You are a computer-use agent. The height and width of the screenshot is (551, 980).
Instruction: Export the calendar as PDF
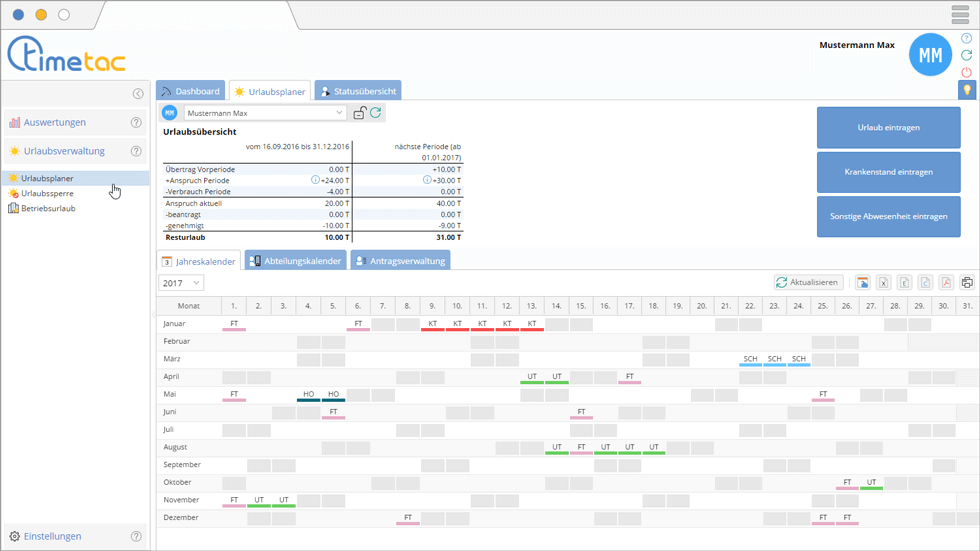(946, 283)
